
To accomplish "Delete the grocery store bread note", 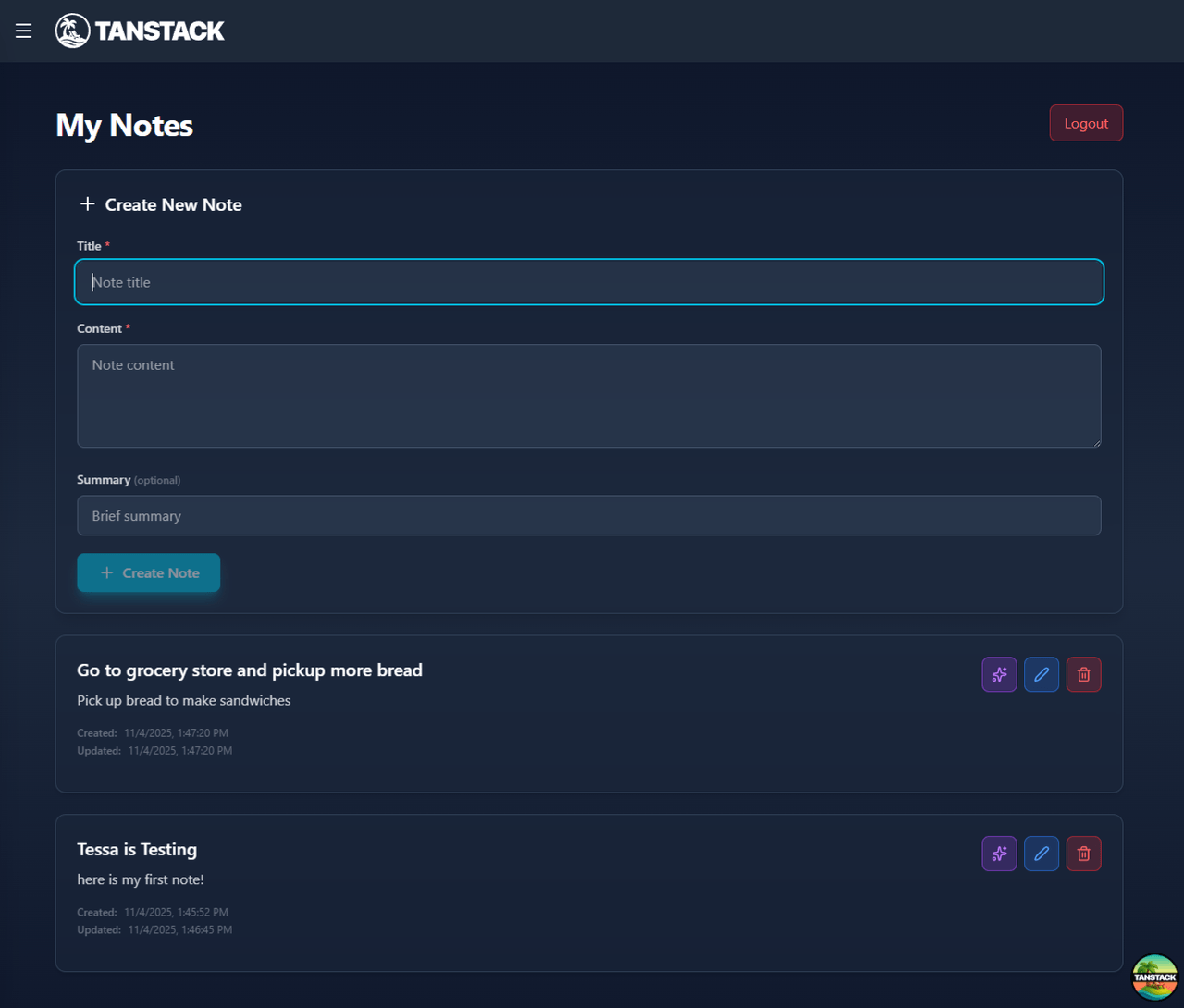I will coord(1084,675).
